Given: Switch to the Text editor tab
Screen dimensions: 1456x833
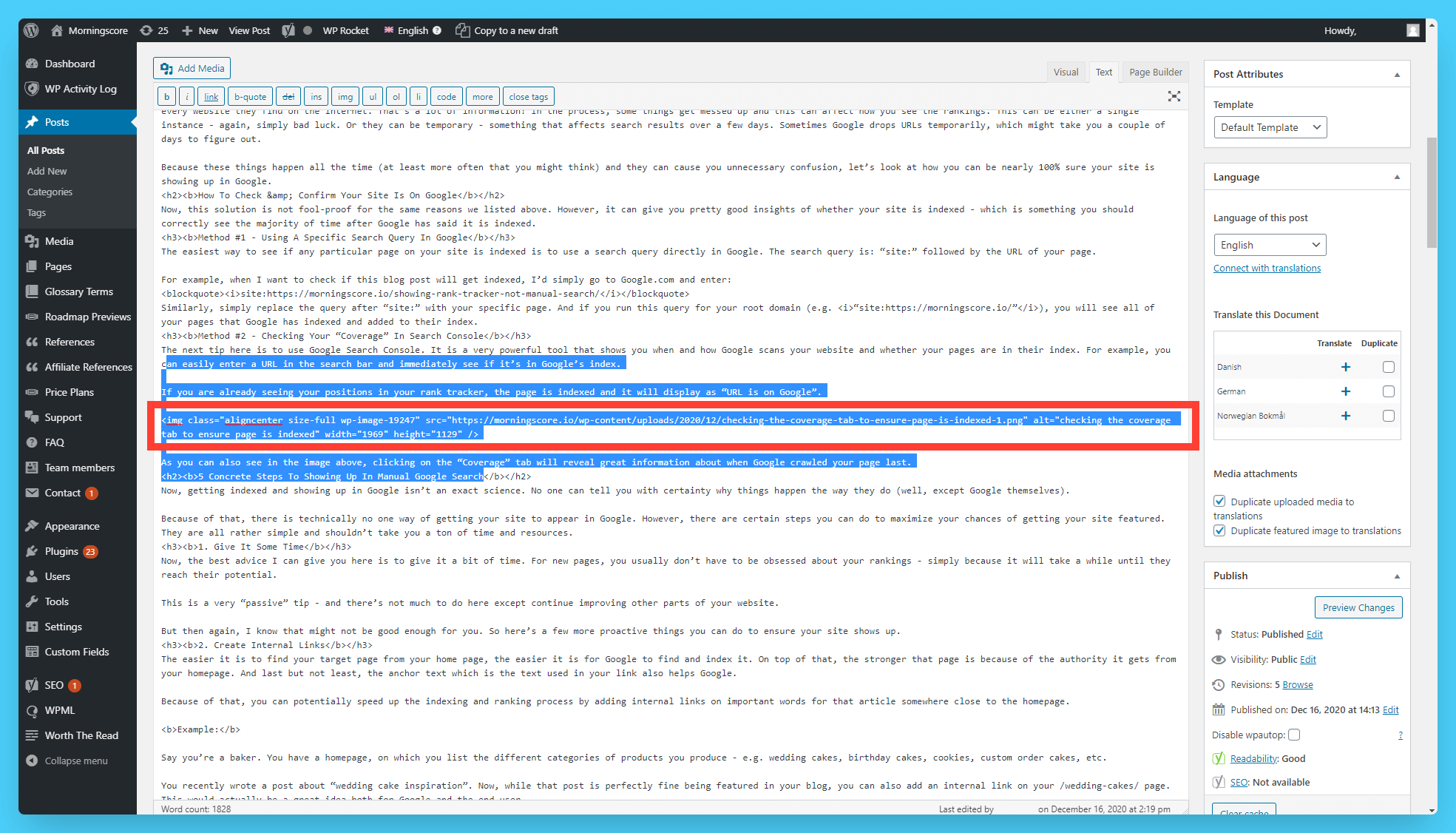Looking at the screenshot, I should (1102, 71).
